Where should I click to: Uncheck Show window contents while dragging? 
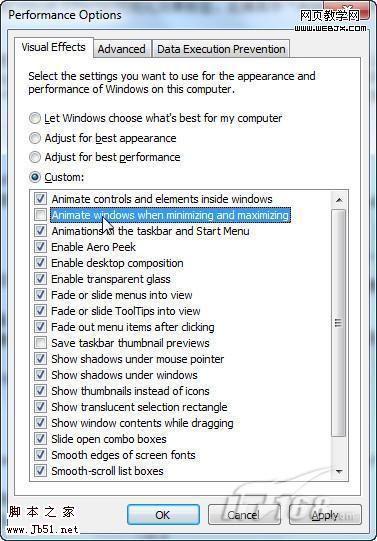41,423
